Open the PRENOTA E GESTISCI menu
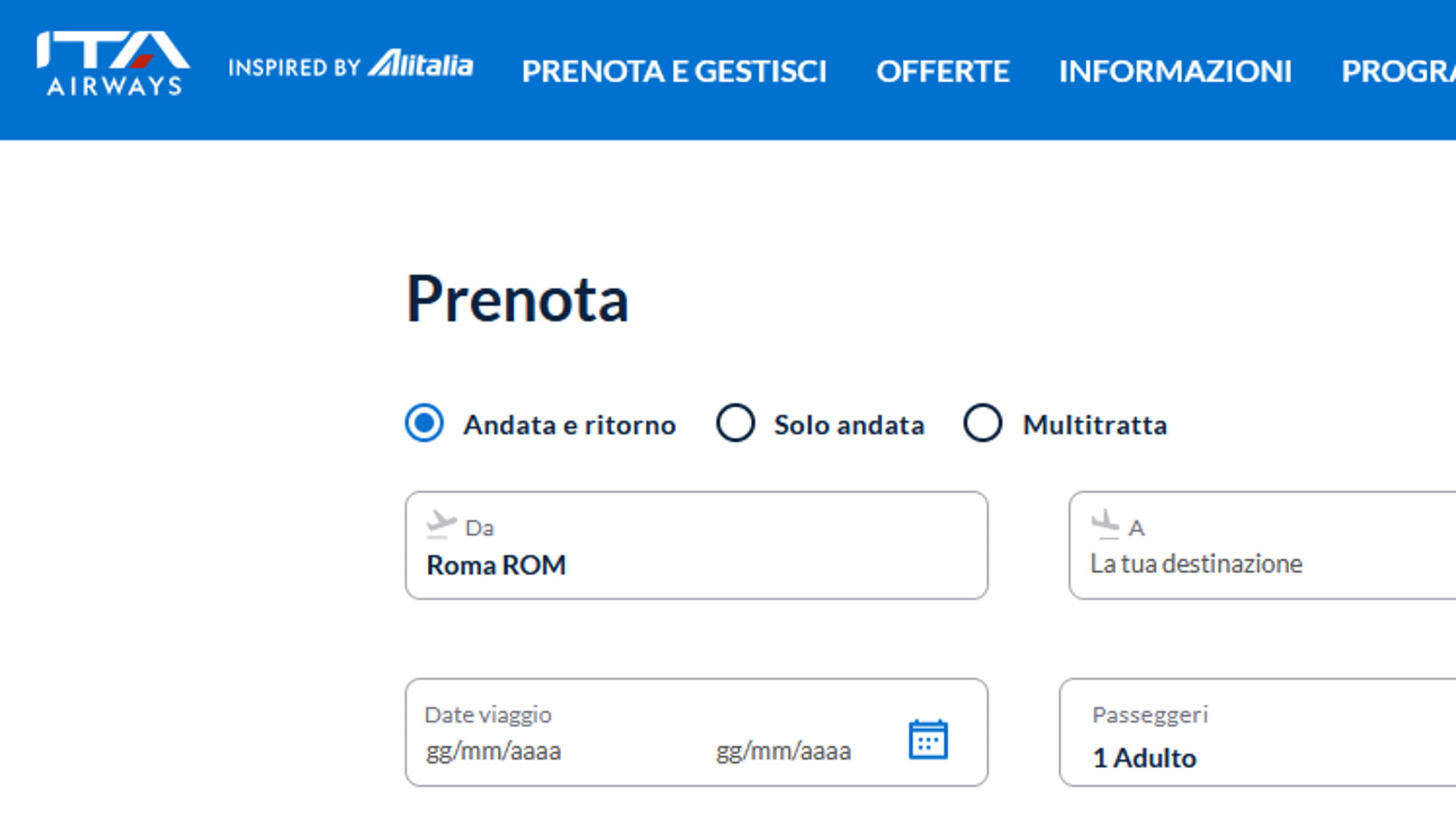The width and height of the screenshot is (1456, 820). [674, 71]
